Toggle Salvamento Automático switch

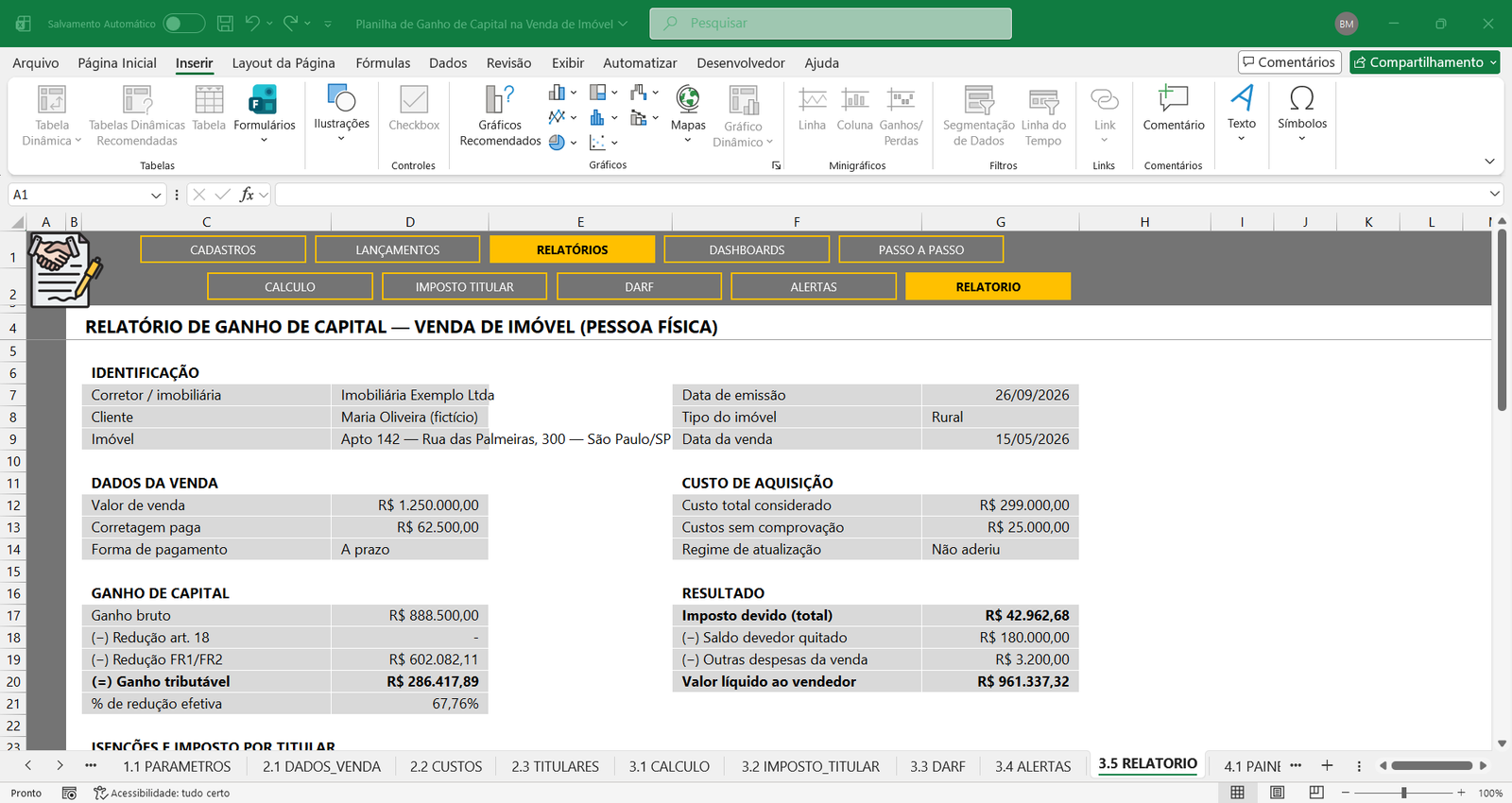(x=183, y=24)
